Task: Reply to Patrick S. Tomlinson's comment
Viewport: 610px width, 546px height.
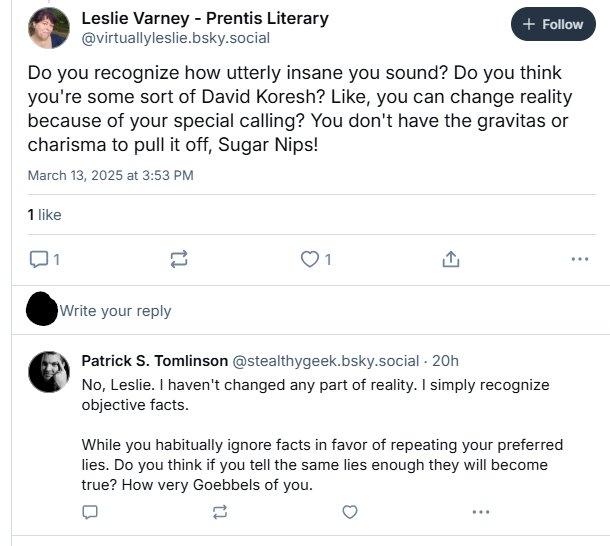Action: pyautogui.click(x=90, y=512)
